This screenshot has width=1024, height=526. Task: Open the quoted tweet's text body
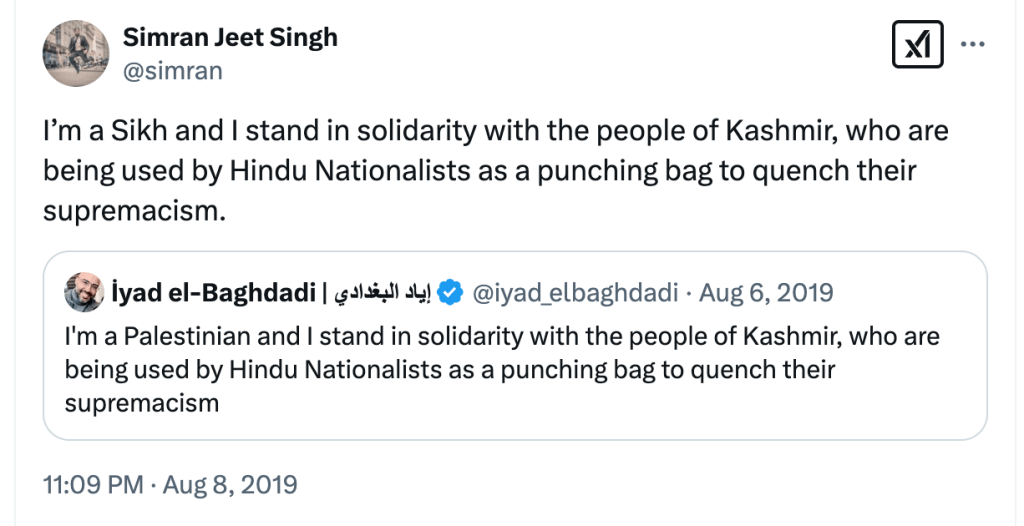[x=500, y=369]
